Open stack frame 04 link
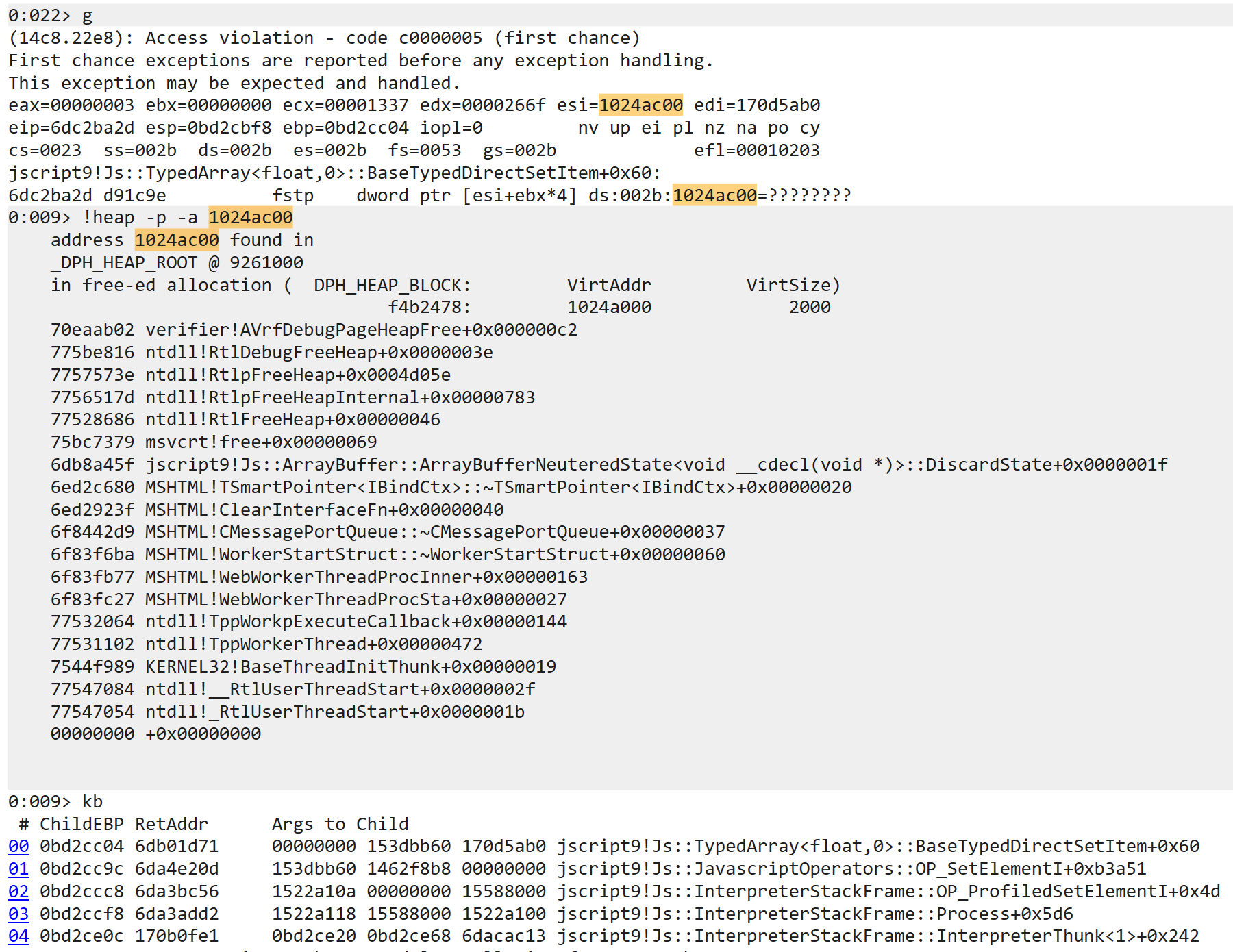 18,936
